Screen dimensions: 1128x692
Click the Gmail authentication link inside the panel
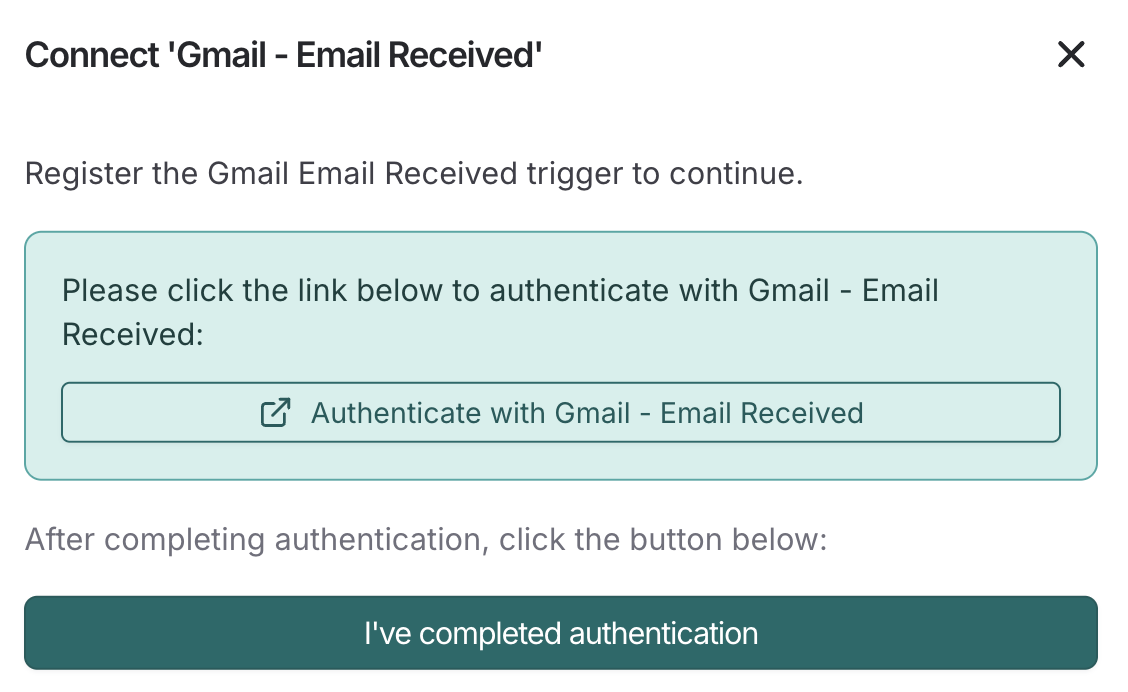pyautogui.click(x=561, y=412)
